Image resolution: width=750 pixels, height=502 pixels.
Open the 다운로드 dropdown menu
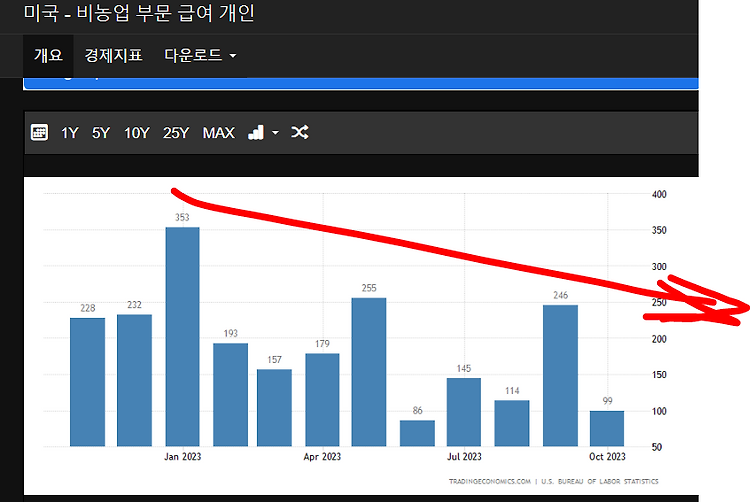[x=200, y=55]
